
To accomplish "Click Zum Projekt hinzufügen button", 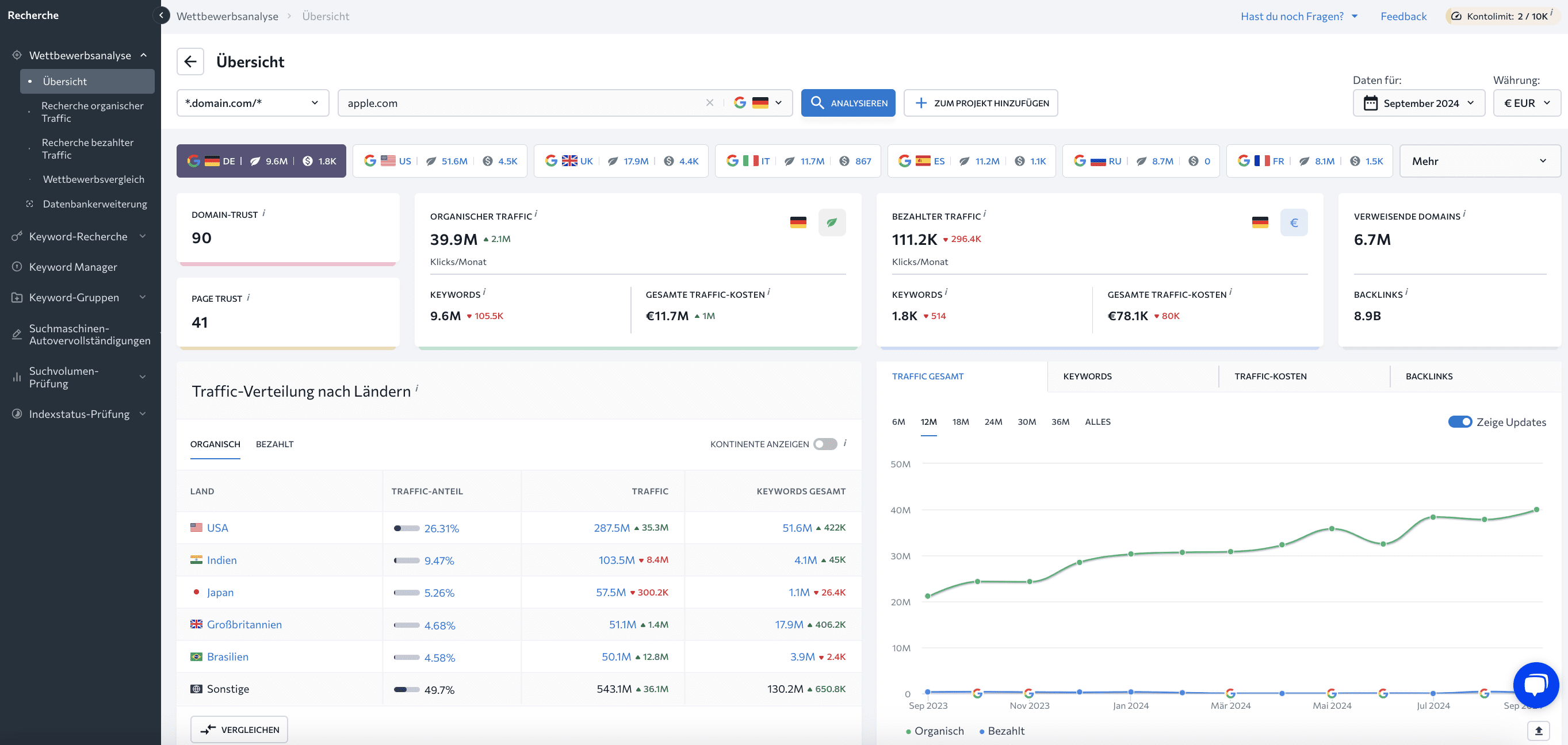I will click(x=981, y=103).
